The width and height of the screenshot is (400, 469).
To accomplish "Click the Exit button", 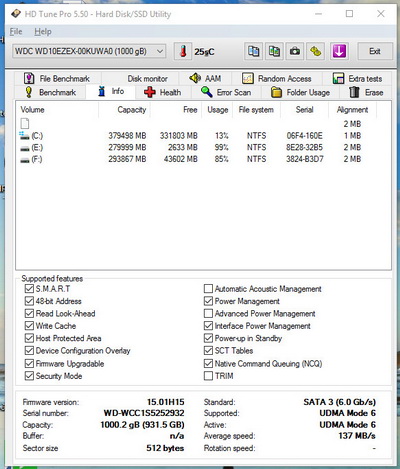I will [375, 51].
